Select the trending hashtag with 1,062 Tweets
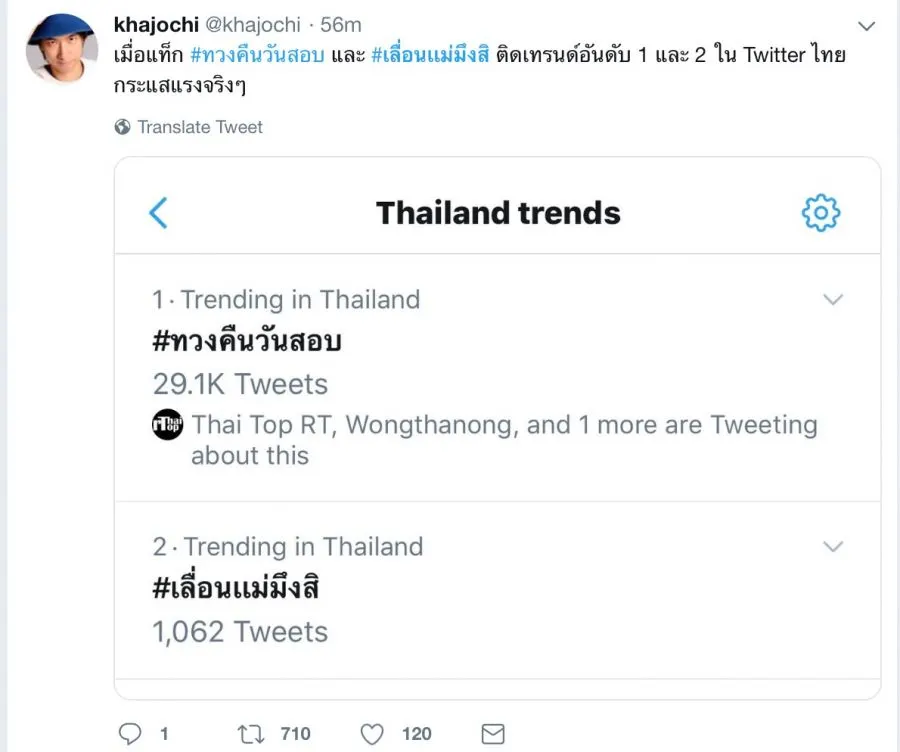This screenshot has height=752, width=900. click(x=235, y=589)
